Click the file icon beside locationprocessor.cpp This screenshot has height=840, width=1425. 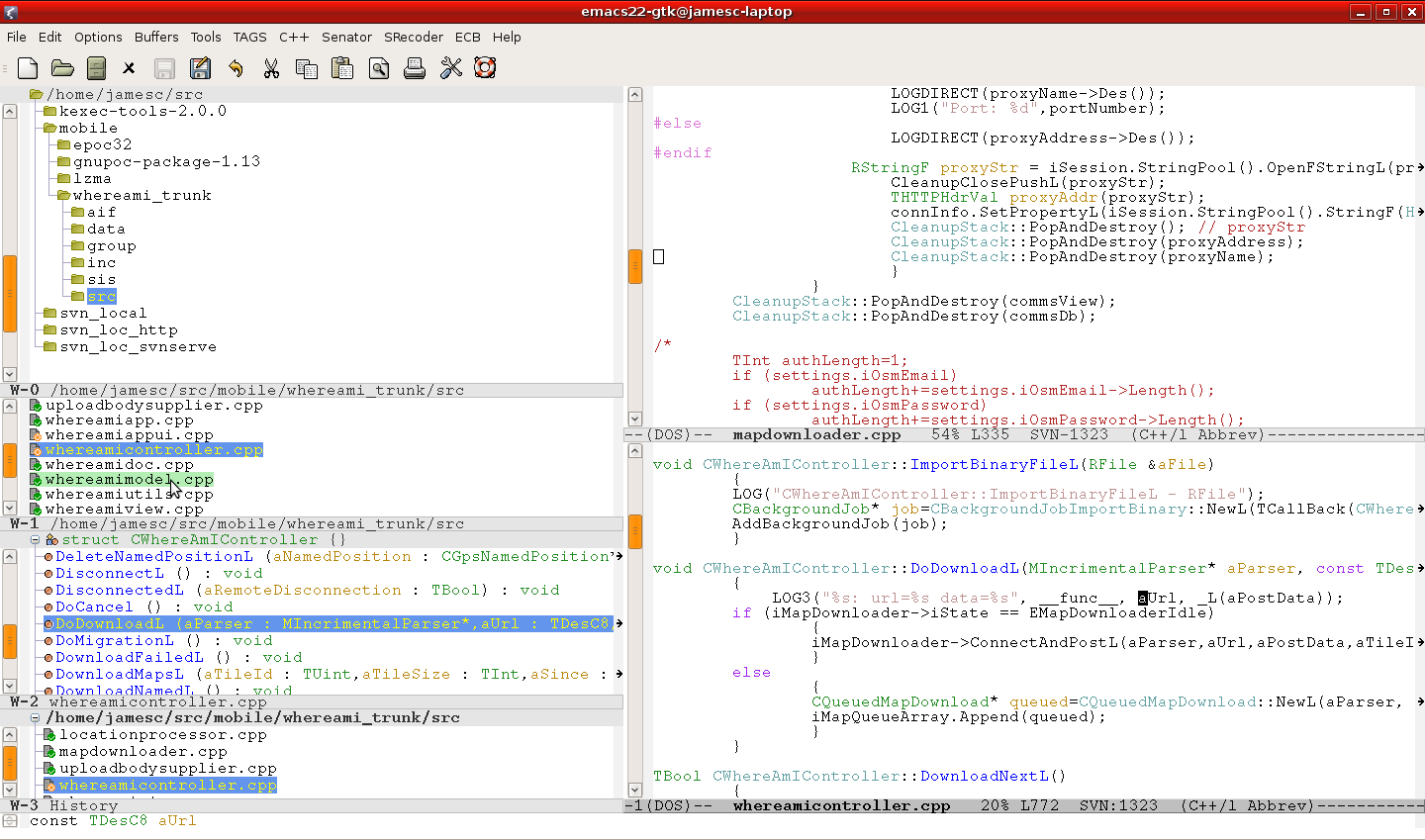click(x=49, y=734)
